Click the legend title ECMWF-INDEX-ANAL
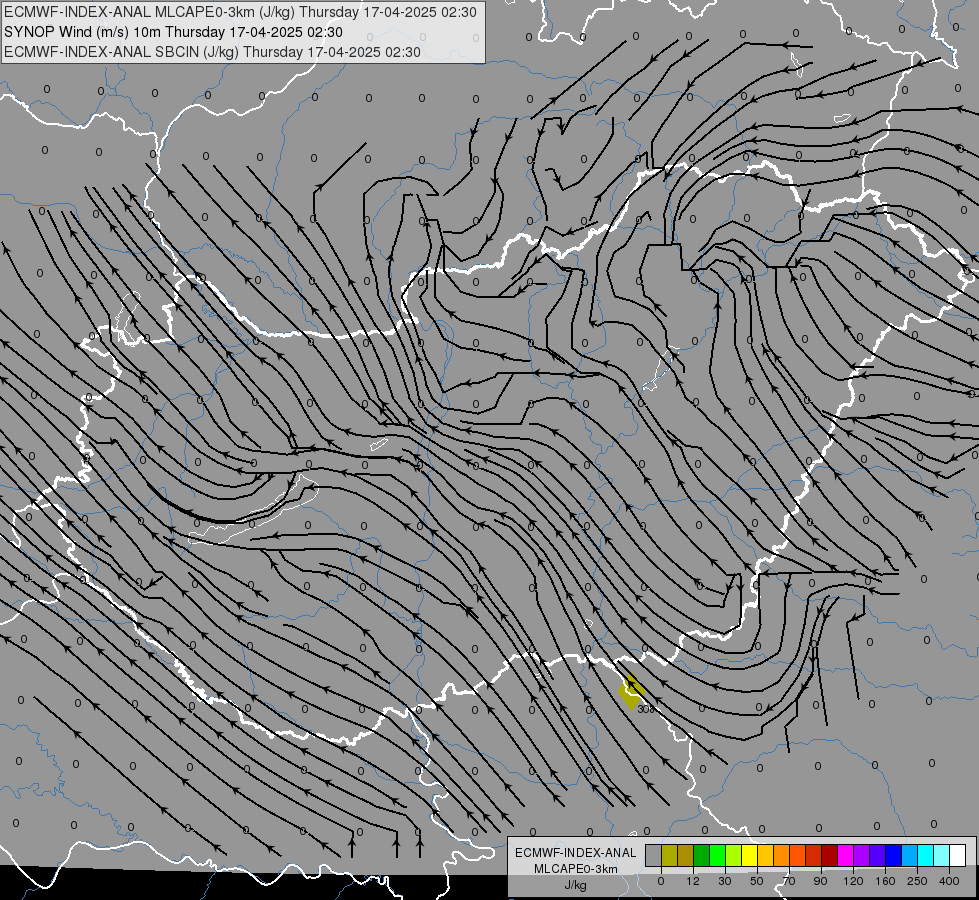979x900 pixels. (576, 853)
